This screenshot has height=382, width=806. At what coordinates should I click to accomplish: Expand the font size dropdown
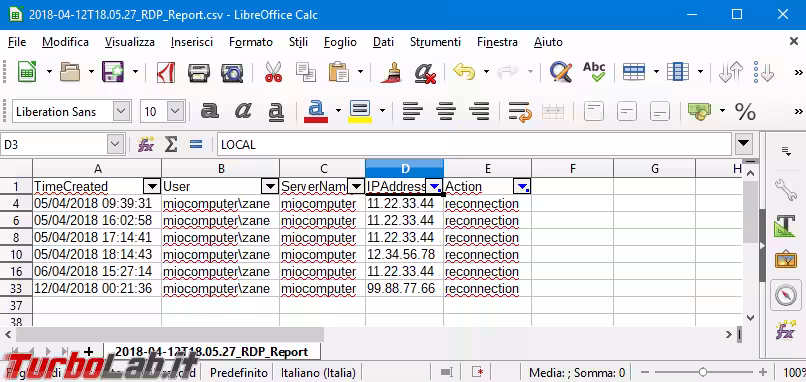pyautogui.click(x=176, y=111)
